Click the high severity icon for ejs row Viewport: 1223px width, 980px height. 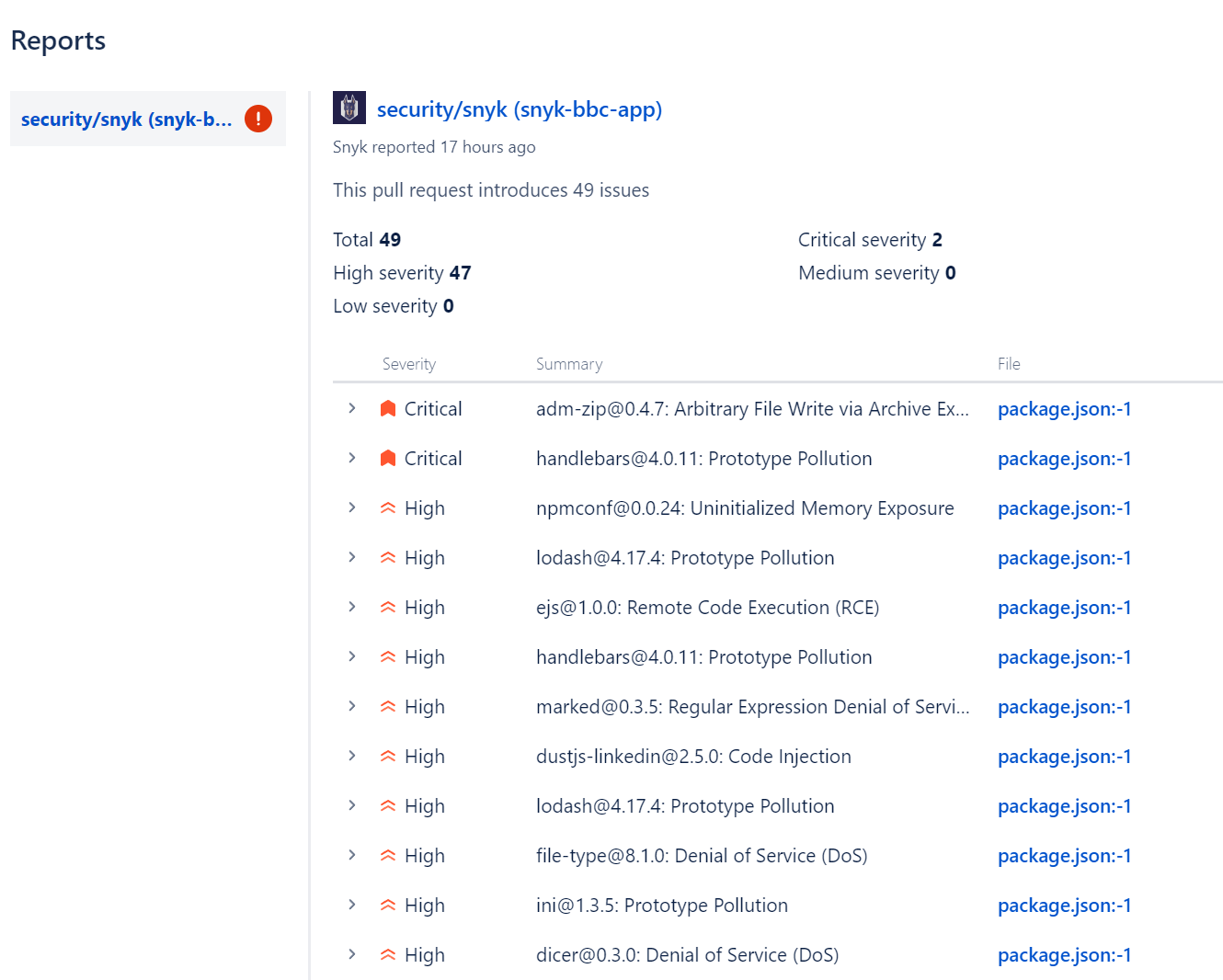click(x=388, y=608)
